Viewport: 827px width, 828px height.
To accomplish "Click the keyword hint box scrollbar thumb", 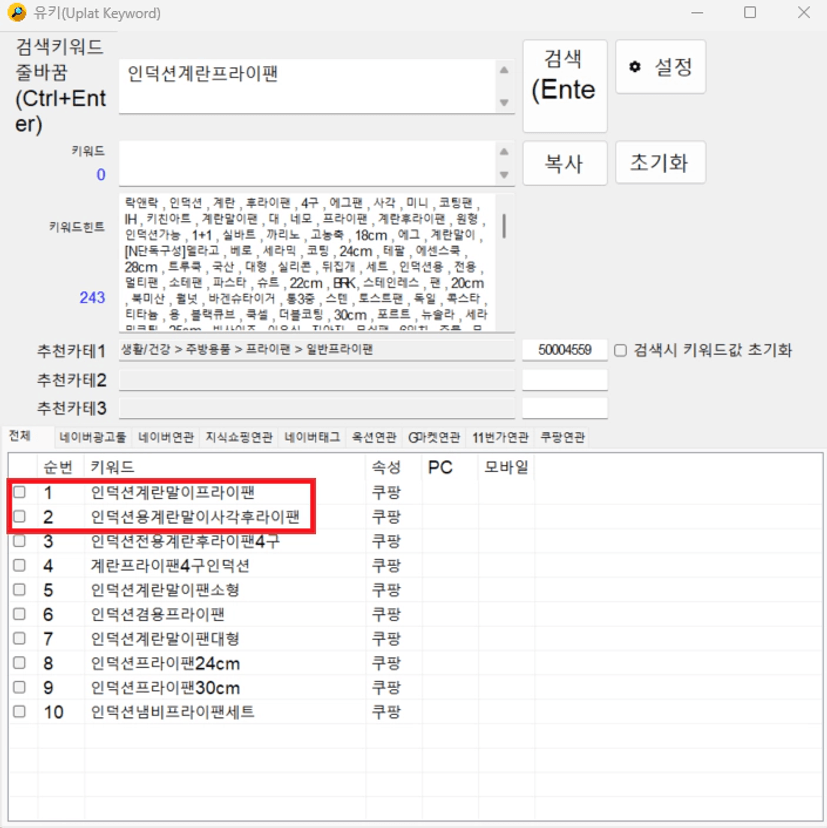I will pyautogui.click(x=504, y=226).
